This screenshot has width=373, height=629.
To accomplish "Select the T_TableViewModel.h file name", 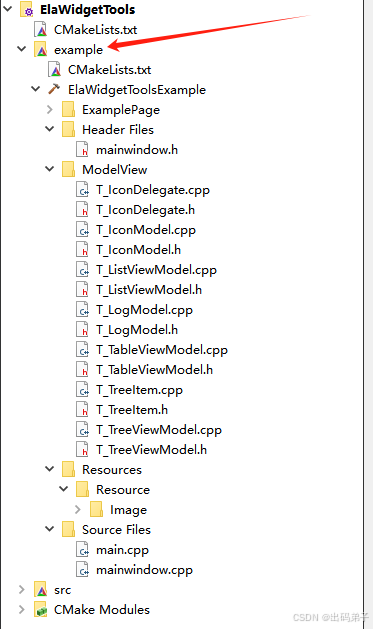I will (154, 370).
